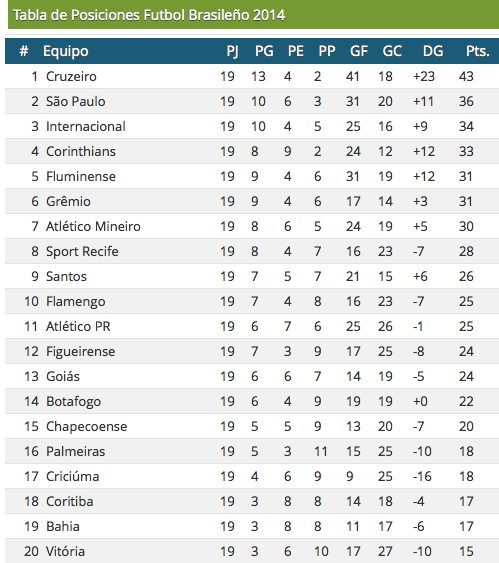Select the Grêmio team name
The width and height of the screenshot is (499, 563).
pos(68,201)
